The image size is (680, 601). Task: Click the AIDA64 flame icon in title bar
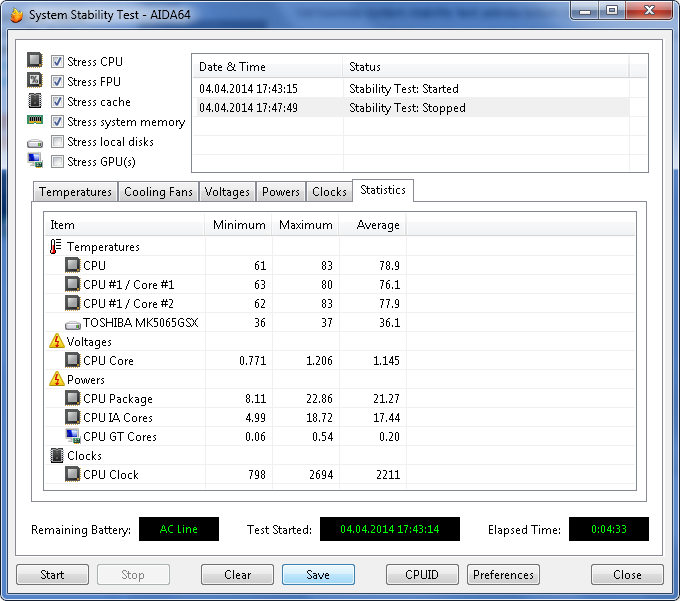pyautogui.click(x=15, y=15)
